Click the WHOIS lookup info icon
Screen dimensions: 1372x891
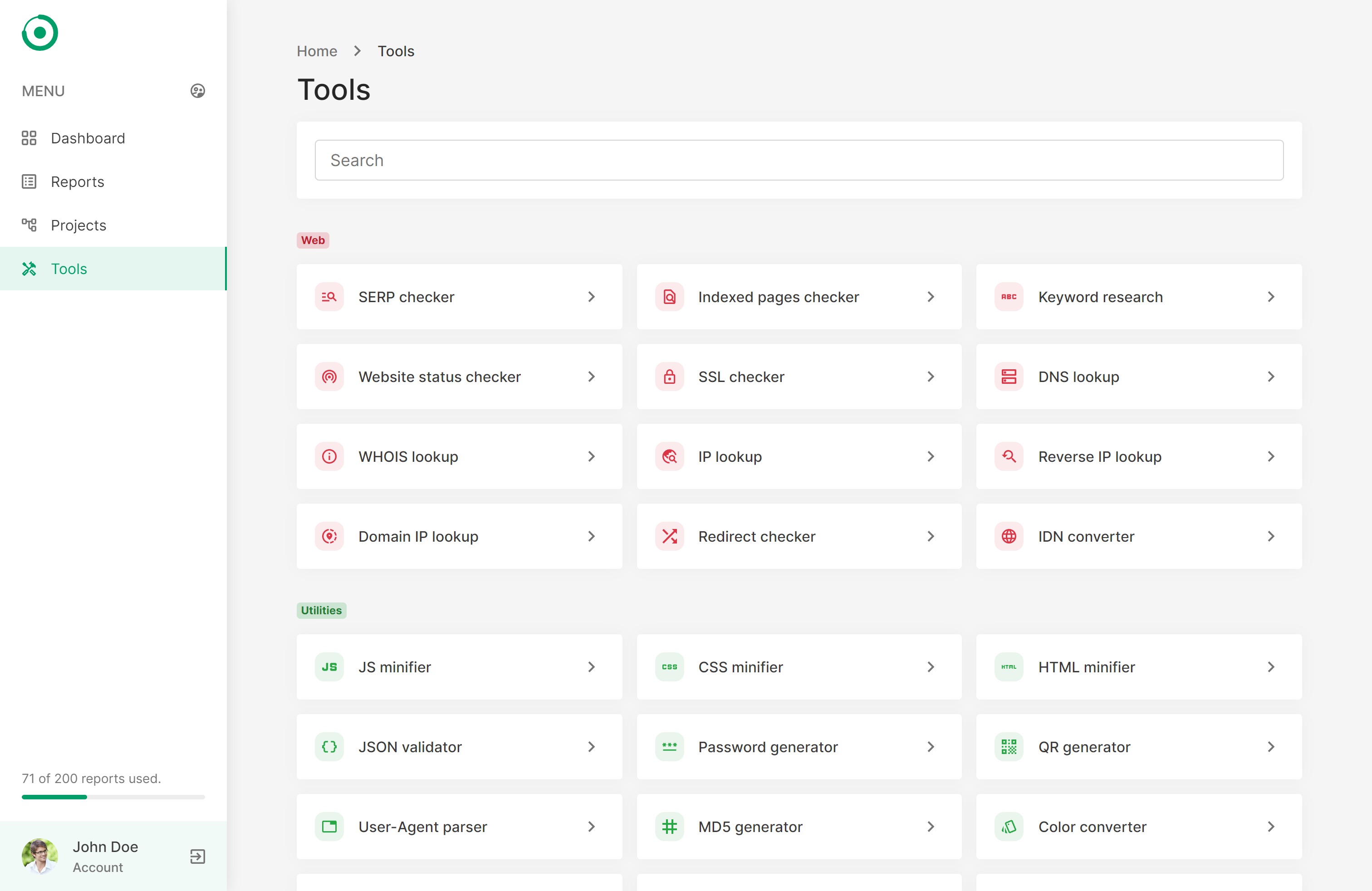(x=328, y=456)
